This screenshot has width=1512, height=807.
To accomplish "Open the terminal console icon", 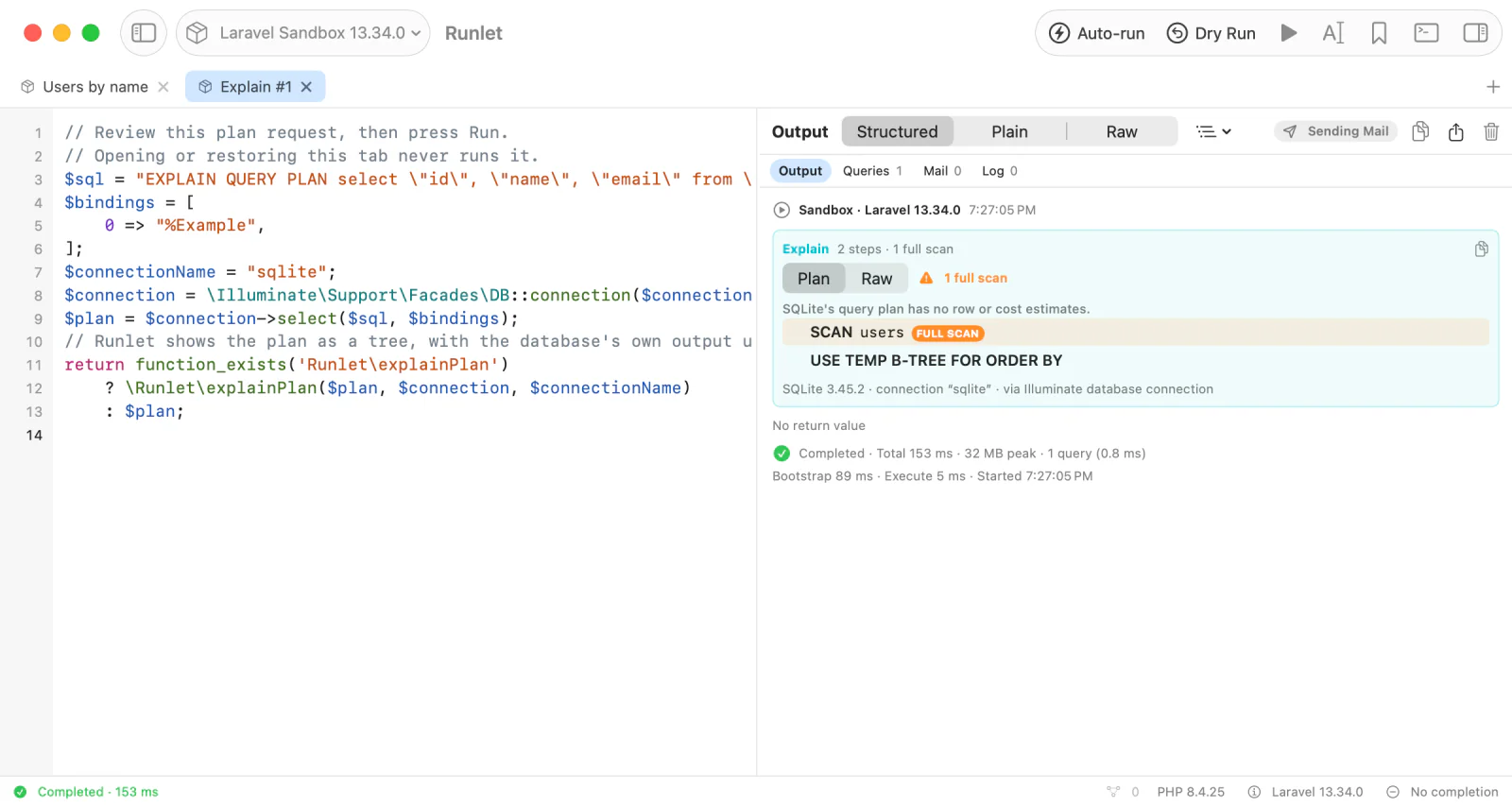I will click(1426, 33).
